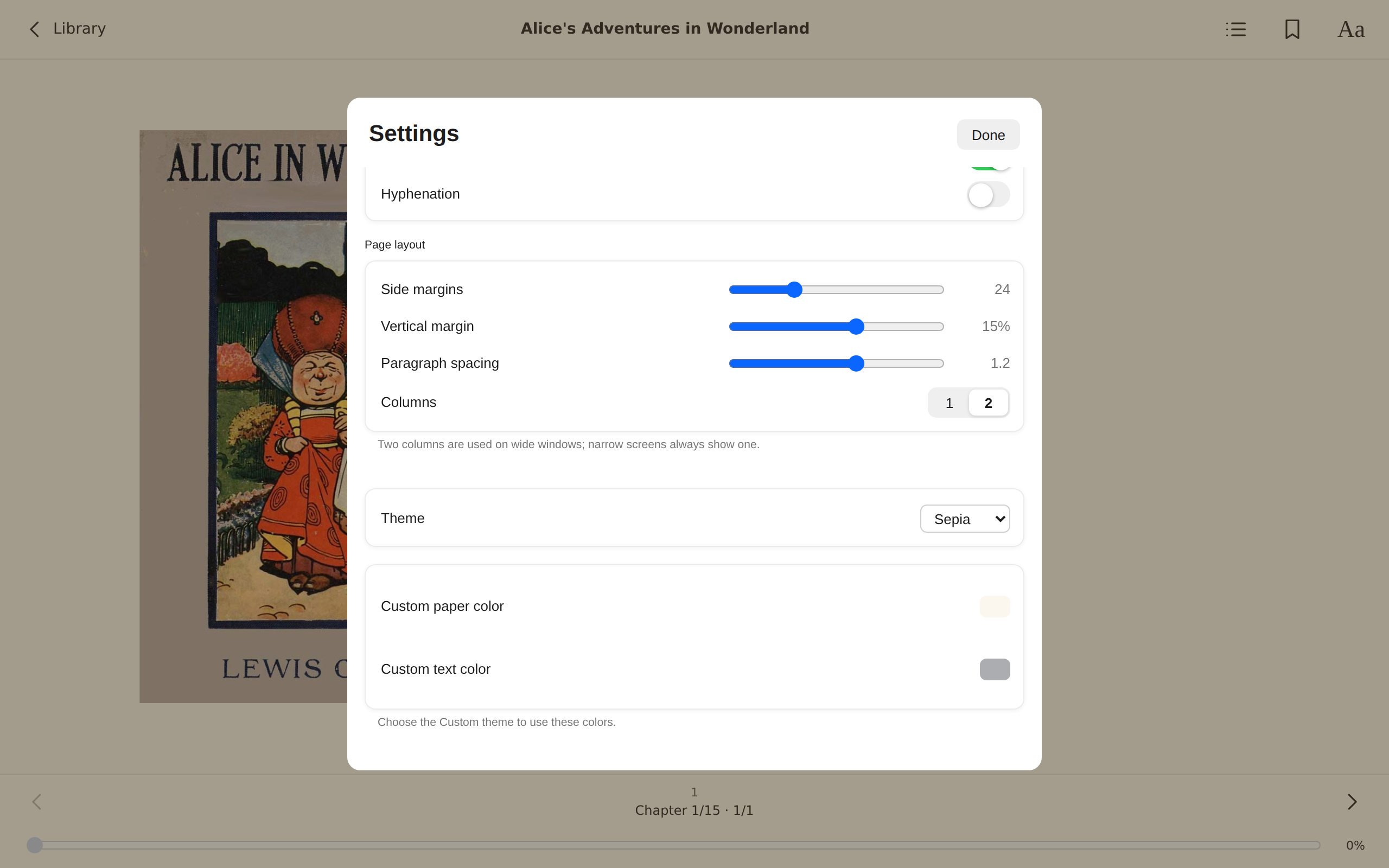Click the Settings dialog heading
The height and width of the screenshot is (868, 1389).
click(414, 133)
